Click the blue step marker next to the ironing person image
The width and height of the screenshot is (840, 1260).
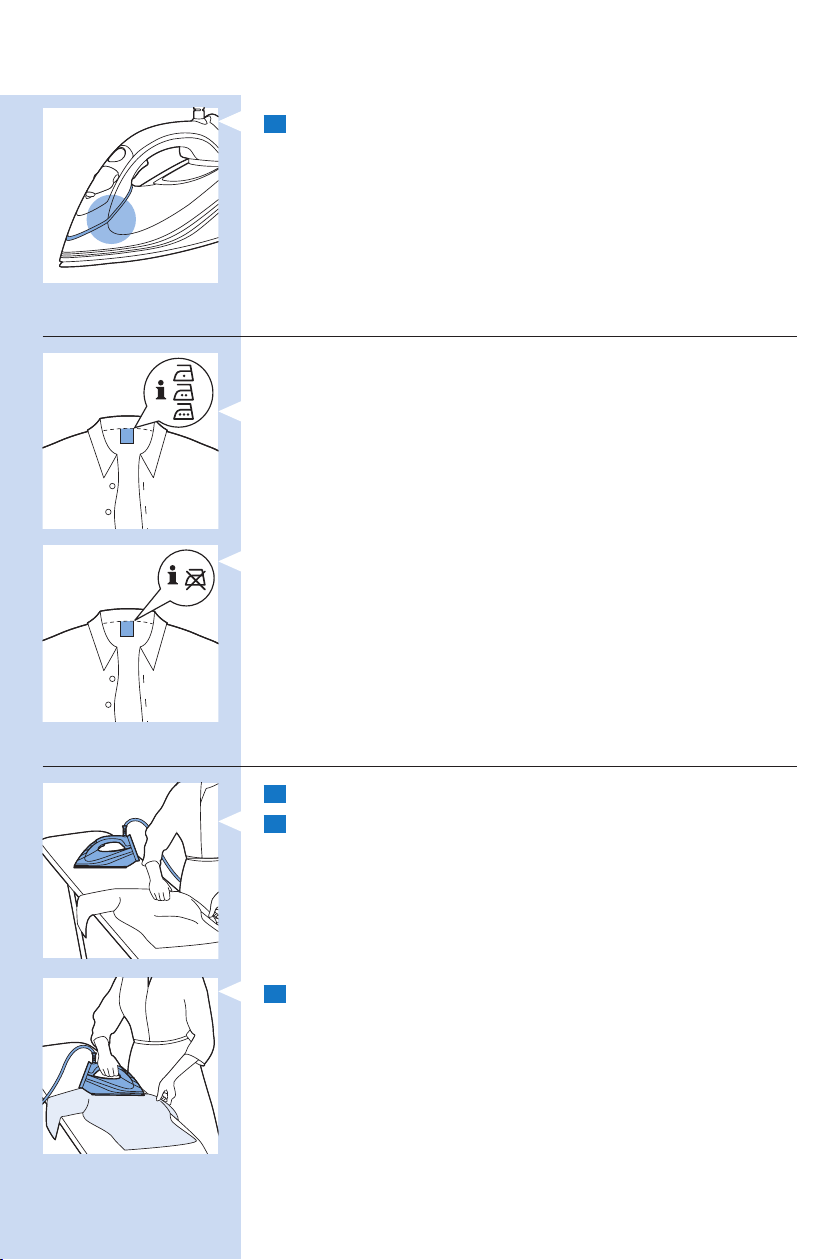click(276, 995)
